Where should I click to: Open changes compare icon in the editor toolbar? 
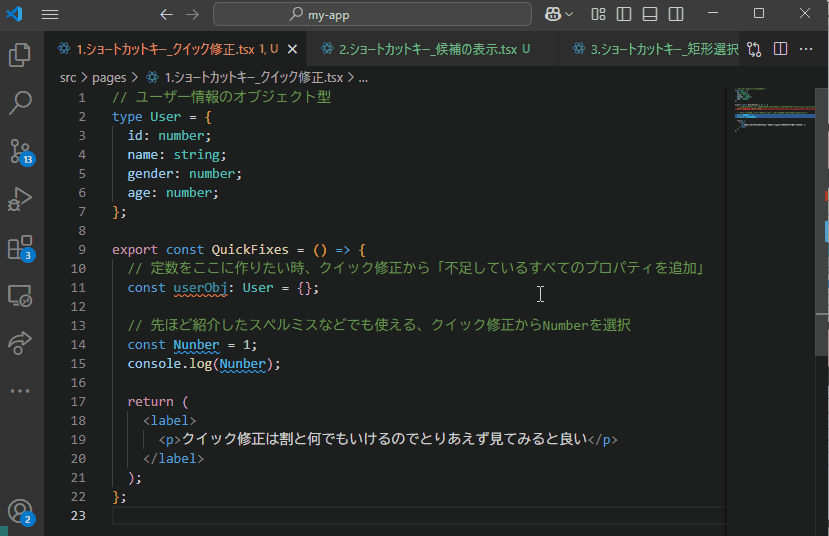click(754, 49)
